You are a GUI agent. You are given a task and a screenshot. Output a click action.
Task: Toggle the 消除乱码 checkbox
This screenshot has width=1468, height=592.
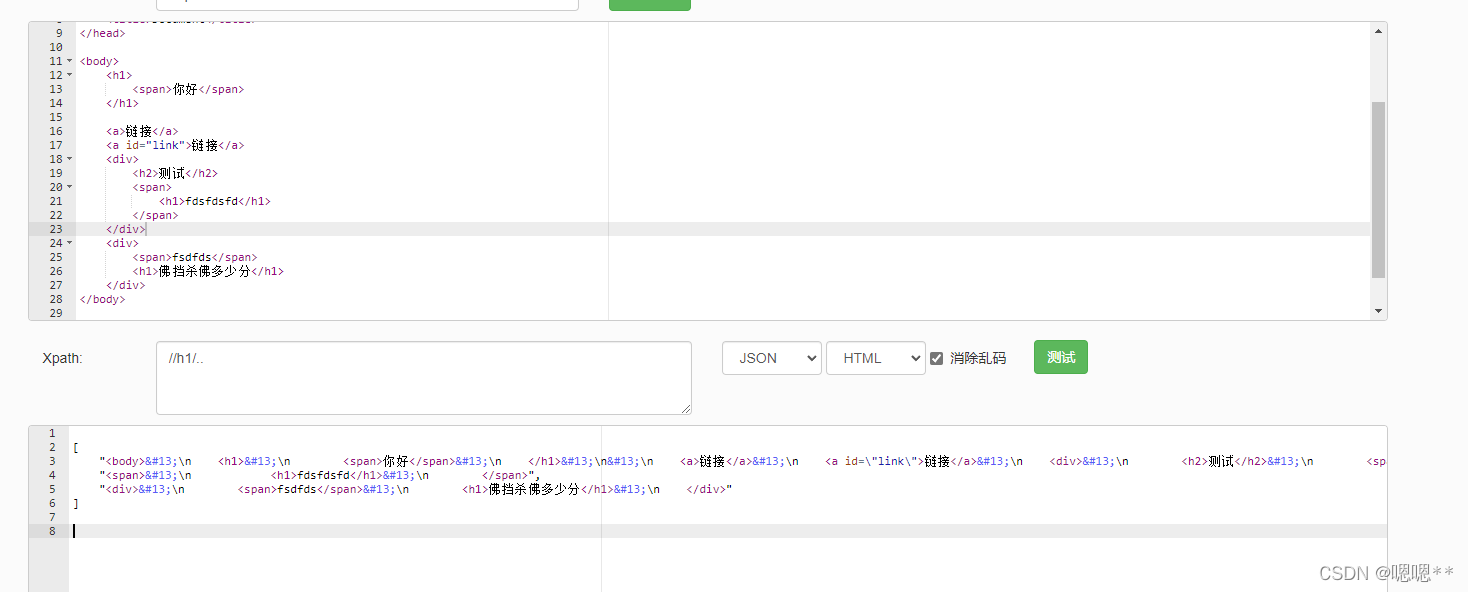click(x=937, y=358)
